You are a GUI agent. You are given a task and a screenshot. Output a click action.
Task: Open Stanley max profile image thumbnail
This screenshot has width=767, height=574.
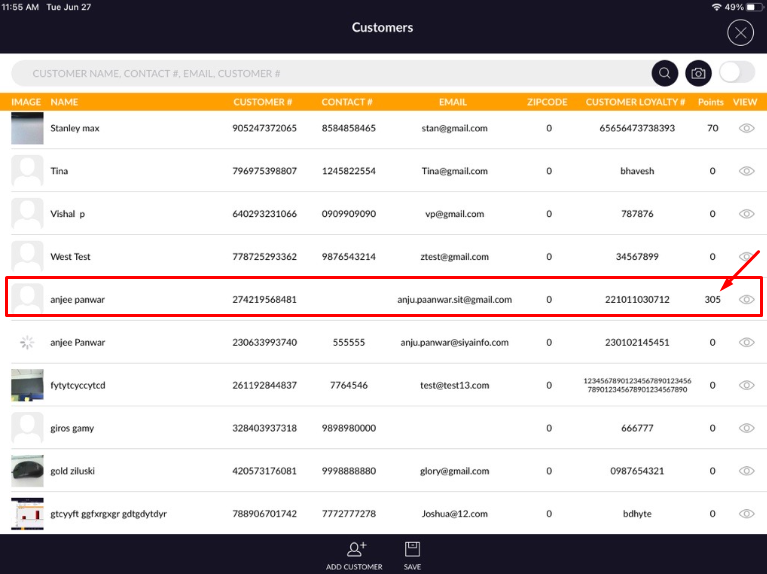[27, 129]
